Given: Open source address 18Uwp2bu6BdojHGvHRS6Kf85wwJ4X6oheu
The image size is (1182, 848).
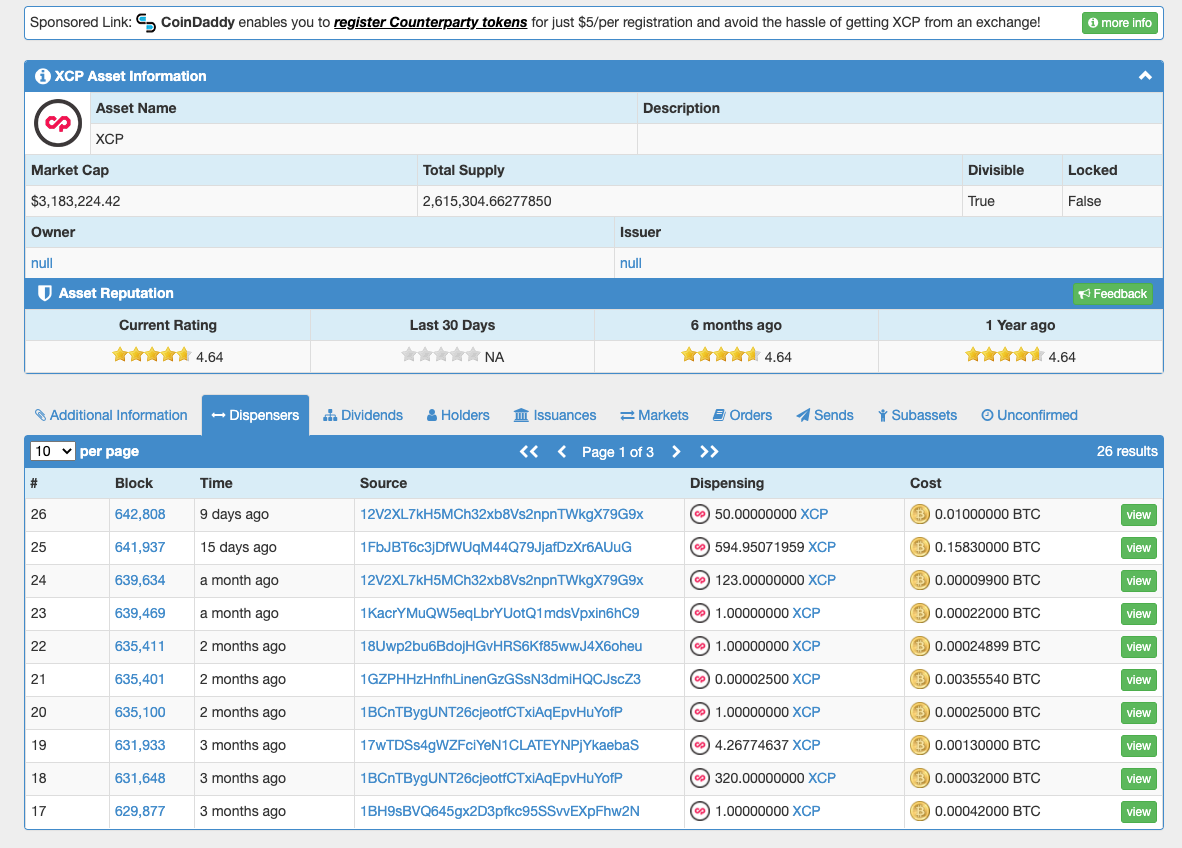Looking at the screenshot, I should tap(501, 646).
